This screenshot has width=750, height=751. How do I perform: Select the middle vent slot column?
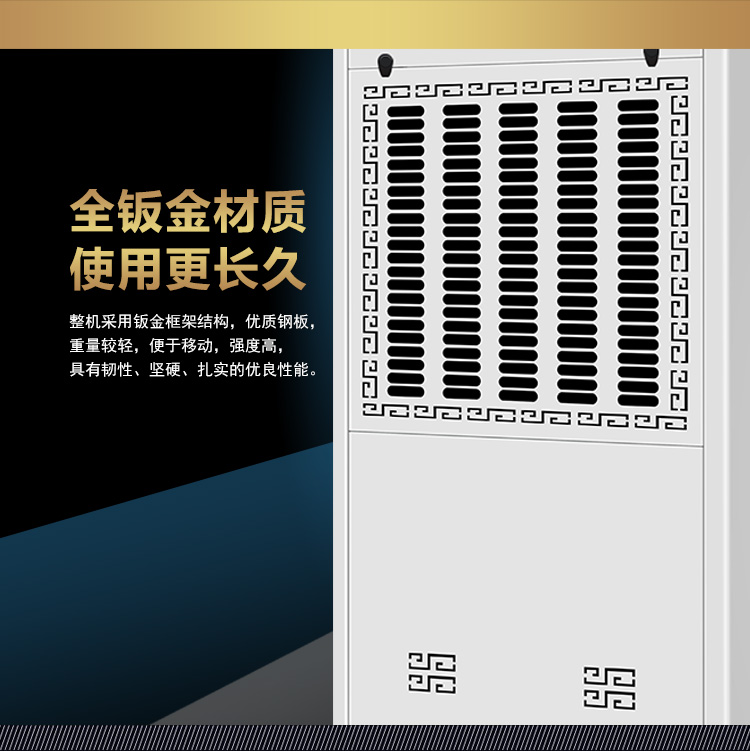pos(518,250)
